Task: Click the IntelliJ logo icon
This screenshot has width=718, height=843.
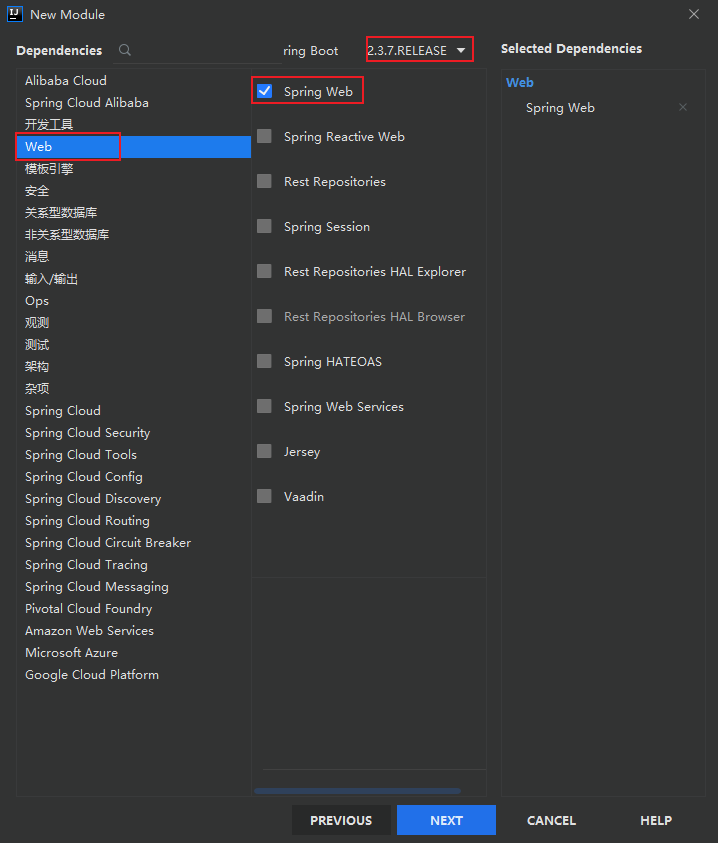Action: pyautogui.click(x=14, y=14)
